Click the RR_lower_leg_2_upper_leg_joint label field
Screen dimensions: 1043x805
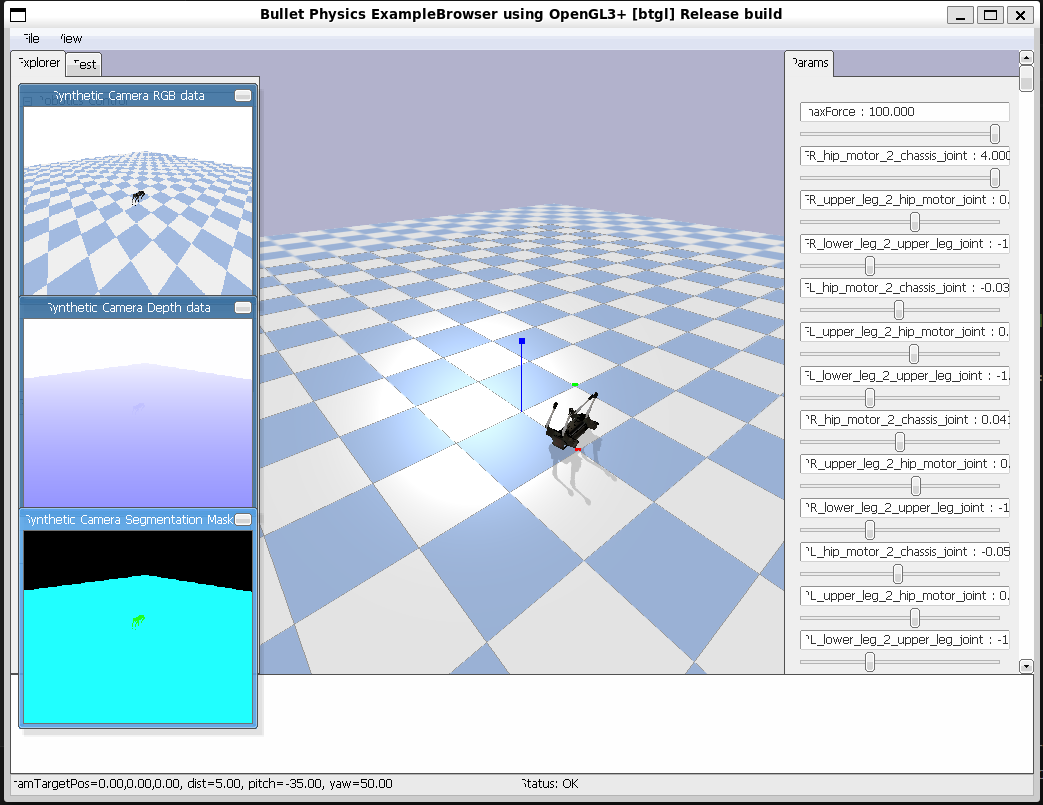905,508
